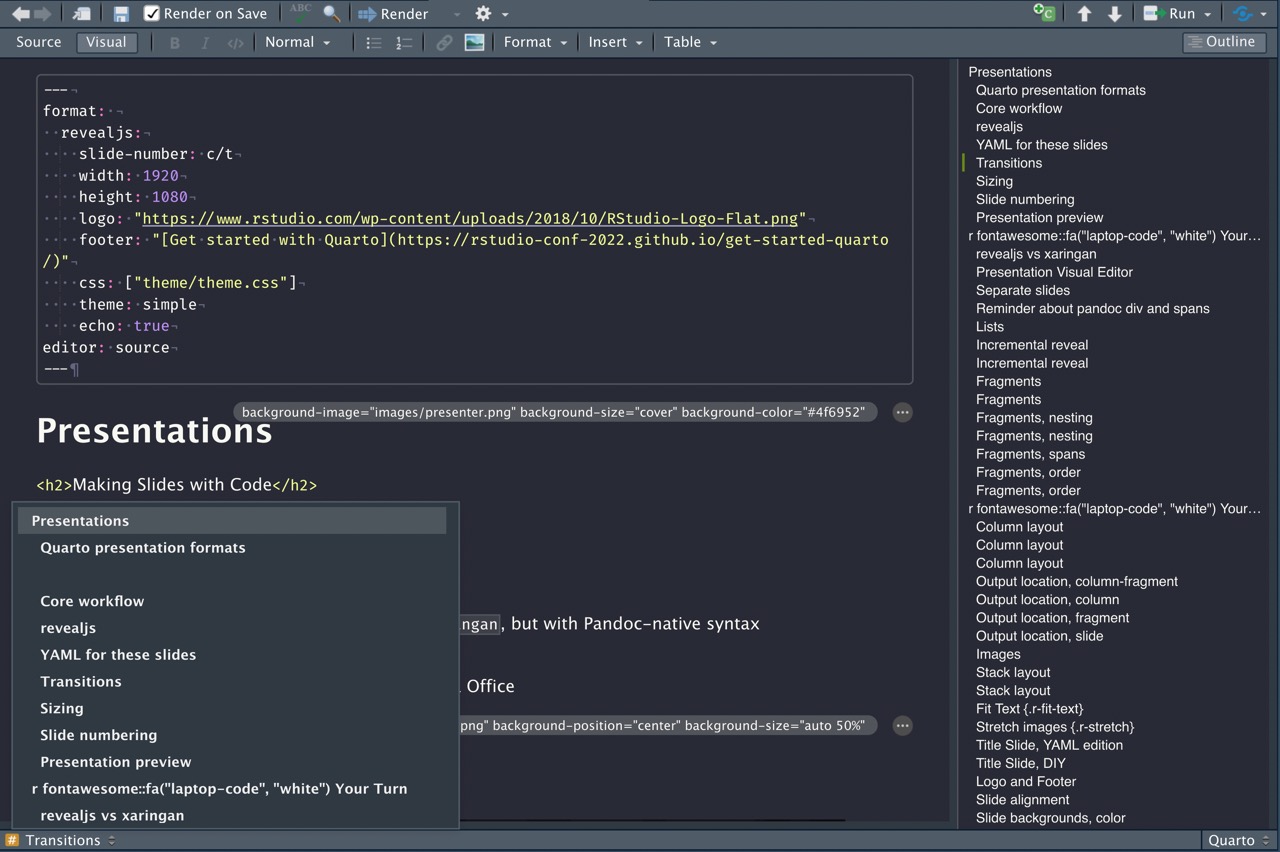
Task: Go to previous section with up arrow
Action: [1084, 14]
